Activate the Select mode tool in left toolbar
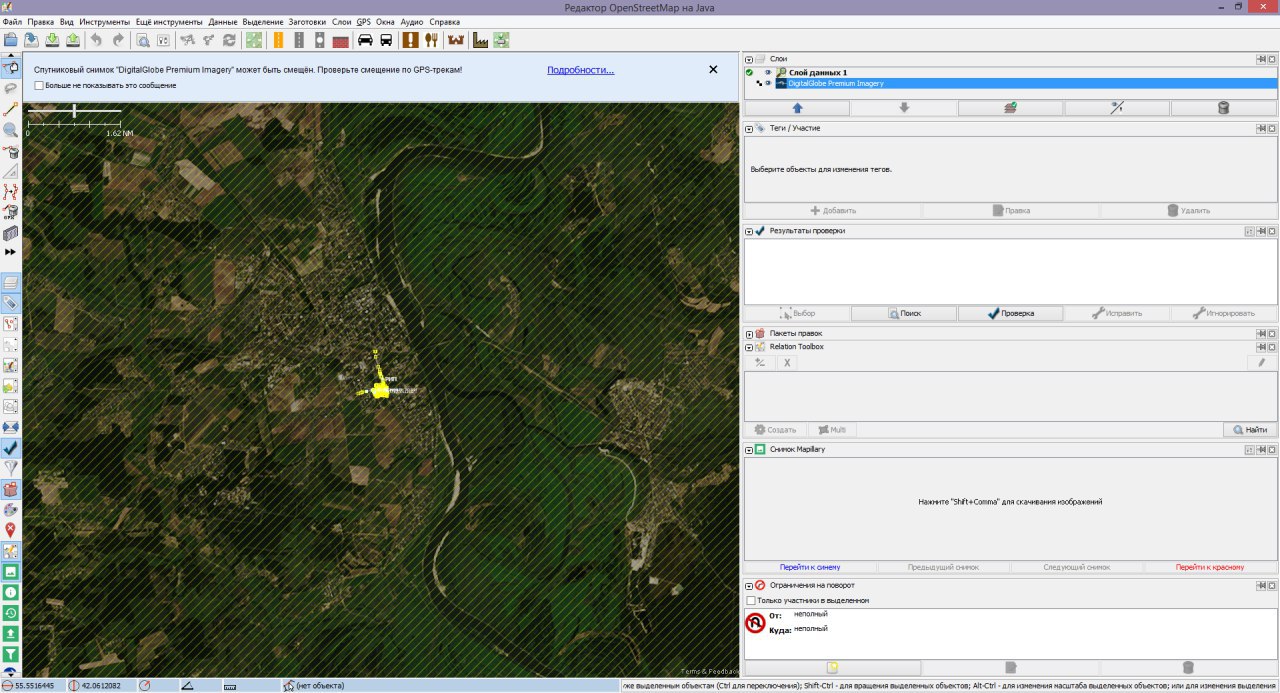This screenshot has width=1280, height=693. (11, 67)
